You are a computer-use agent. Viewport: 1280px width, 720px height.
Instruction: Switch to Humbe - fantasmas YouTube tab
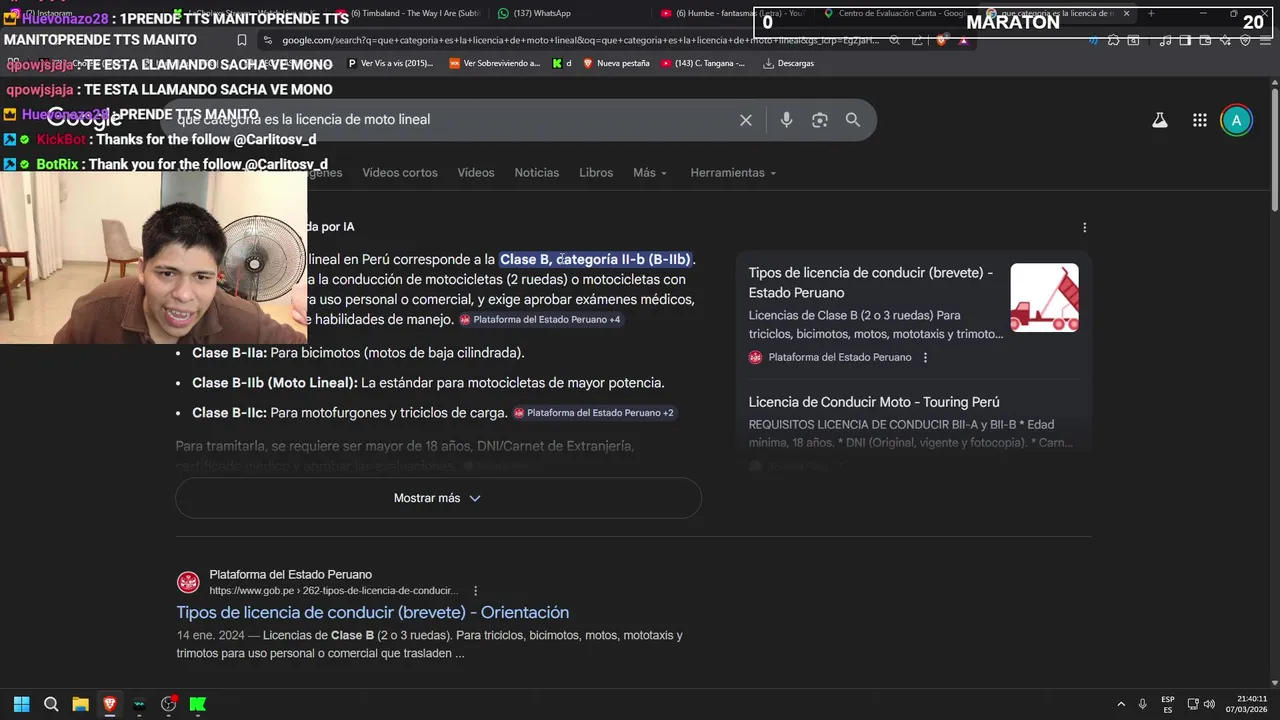coord(733,13)
